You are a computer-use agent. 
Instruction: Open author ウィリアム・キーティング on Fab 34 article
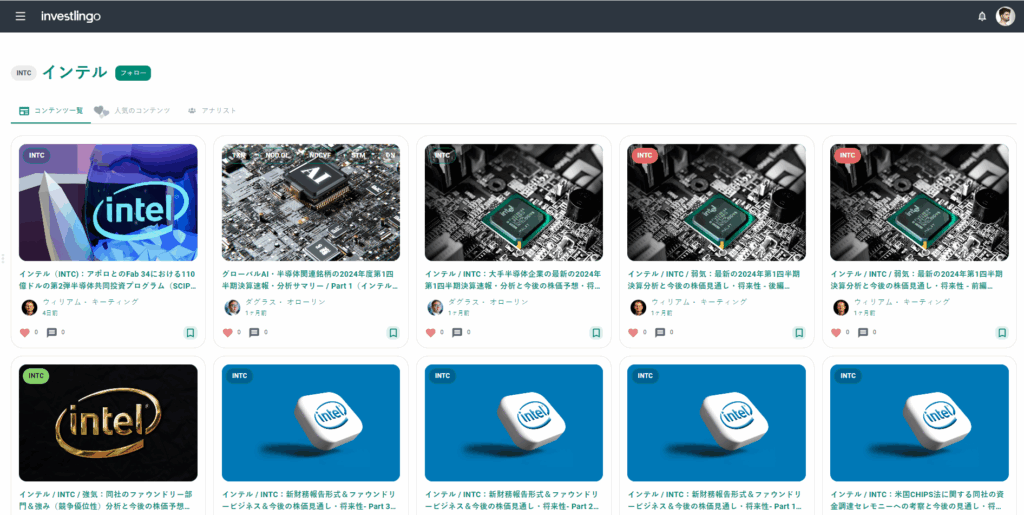click(x=91, y=302)
